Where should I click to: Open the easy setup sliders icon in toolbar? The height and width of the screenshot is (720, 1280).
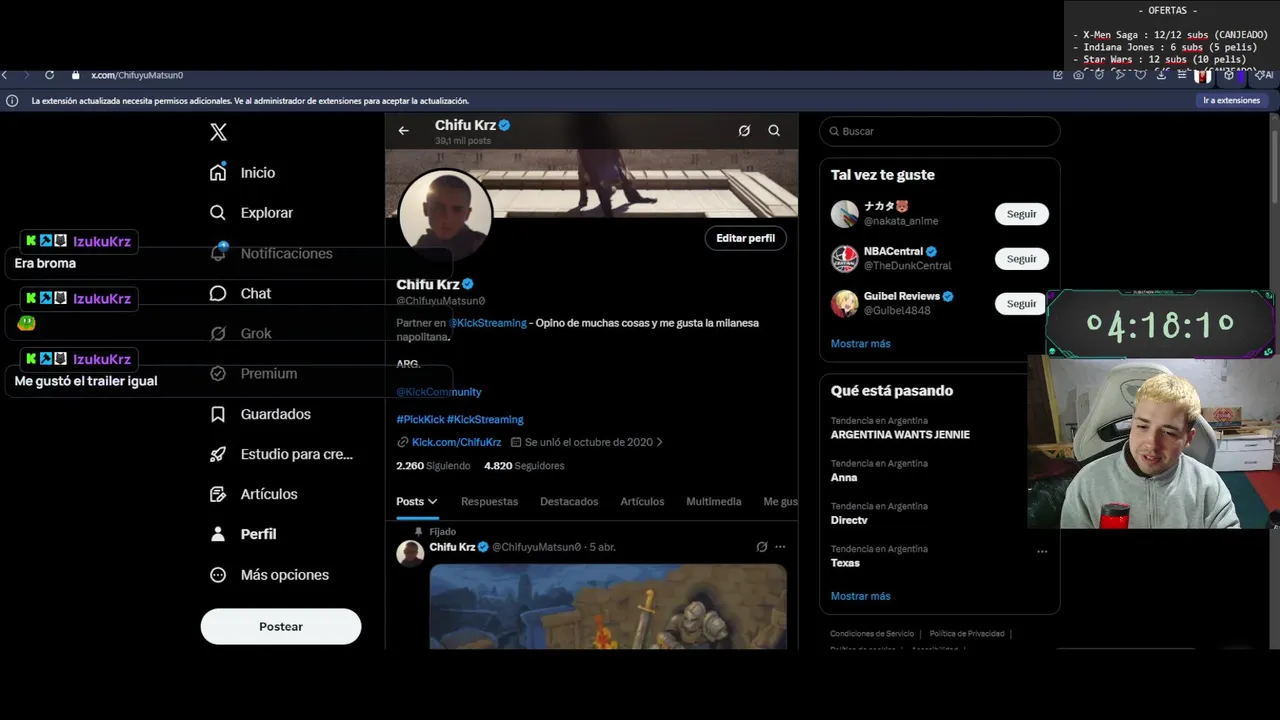[x=1182, y=75]
